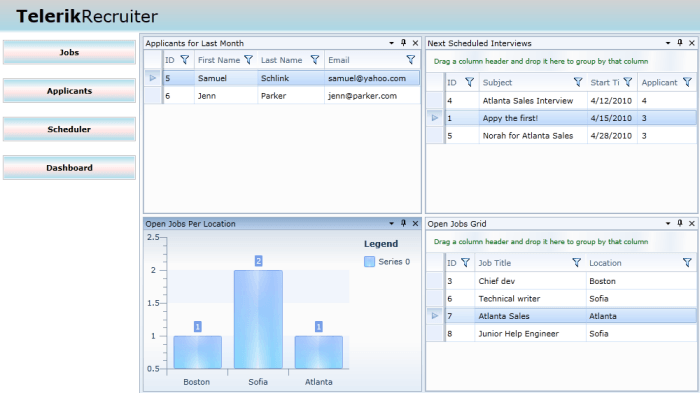Filter Interviews grid by Start Time
The image size is (700, 393).
coord(628,82)
